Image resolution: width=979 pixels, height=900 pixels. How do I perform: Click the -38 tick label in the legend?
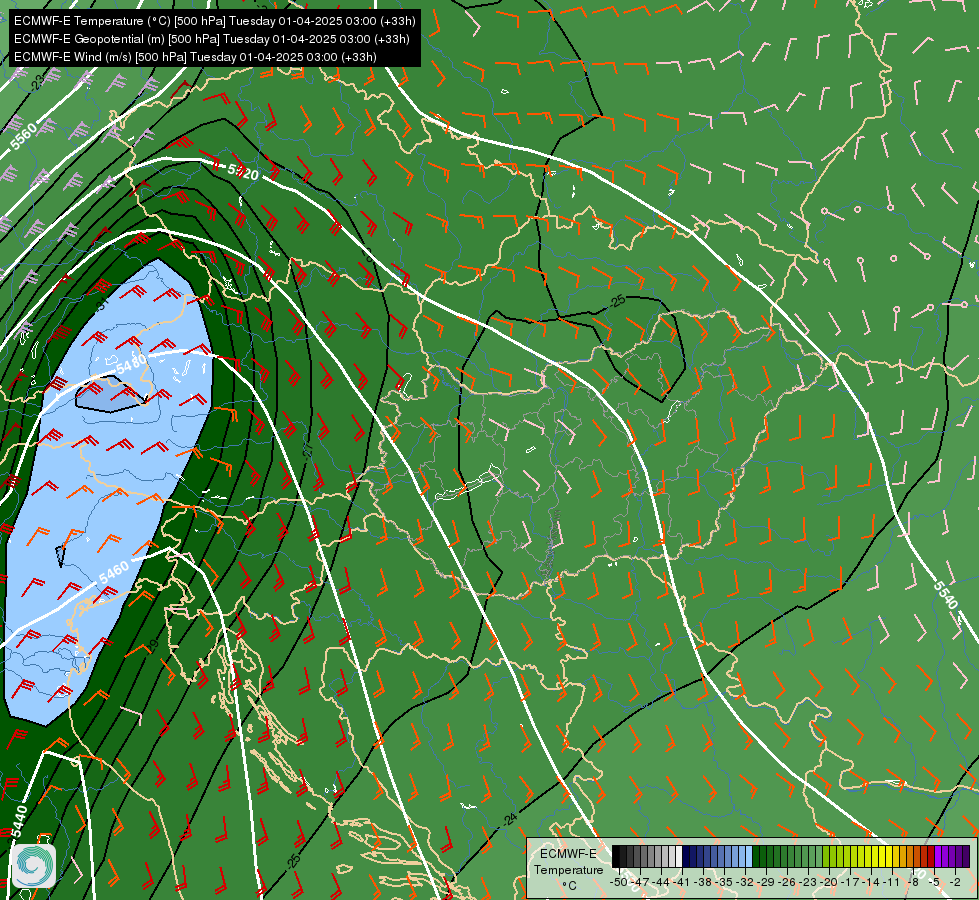click(x=703, y=882)
